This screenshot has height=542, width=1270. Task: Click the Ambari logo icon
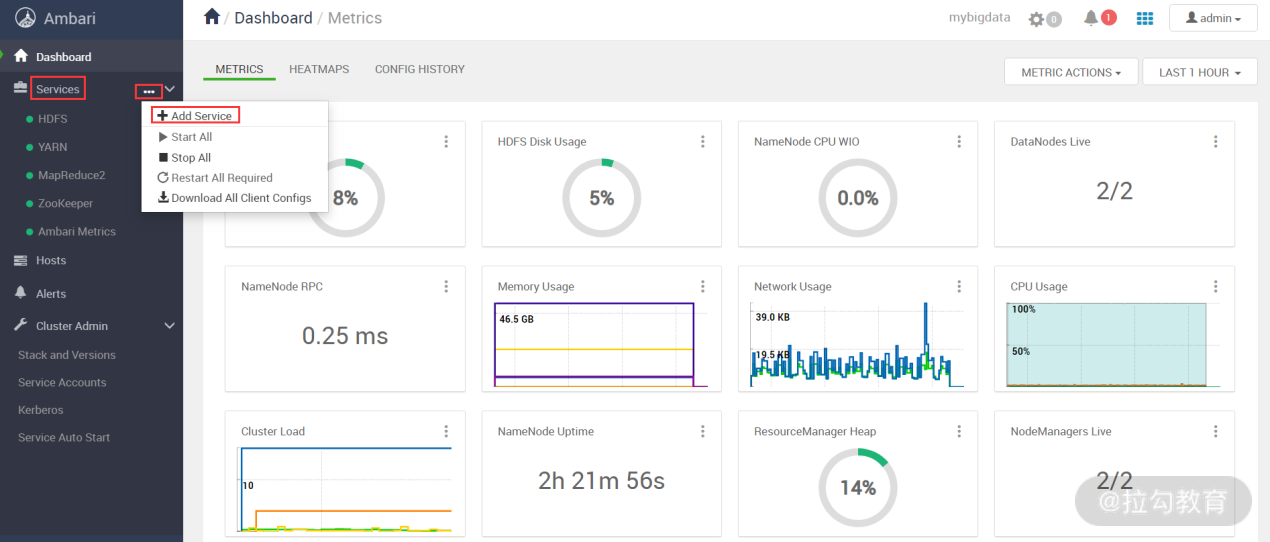pos(25,19)
